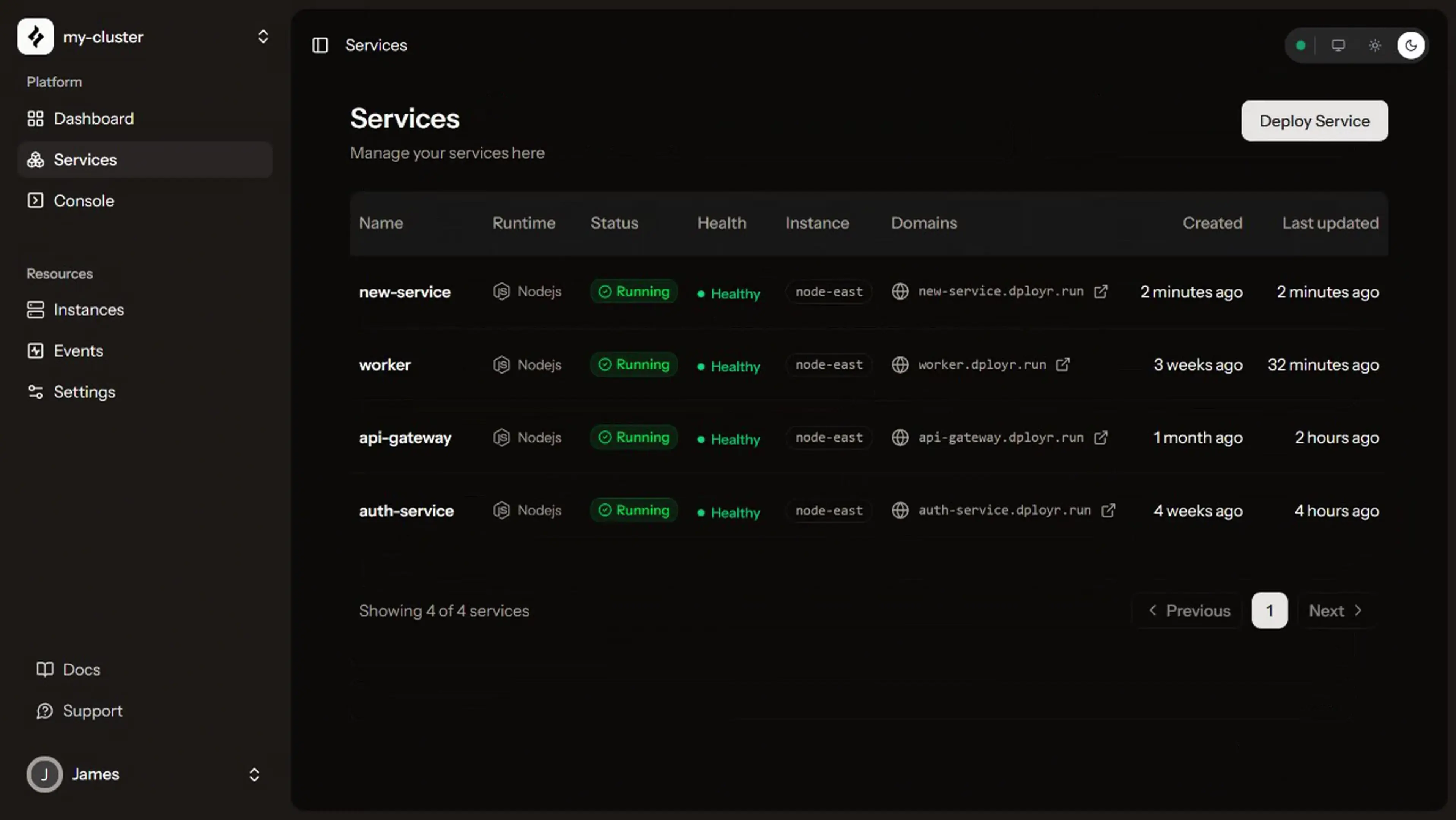
Task: Click globe icon beside worker.dployr.run
Action: point(900,364)
